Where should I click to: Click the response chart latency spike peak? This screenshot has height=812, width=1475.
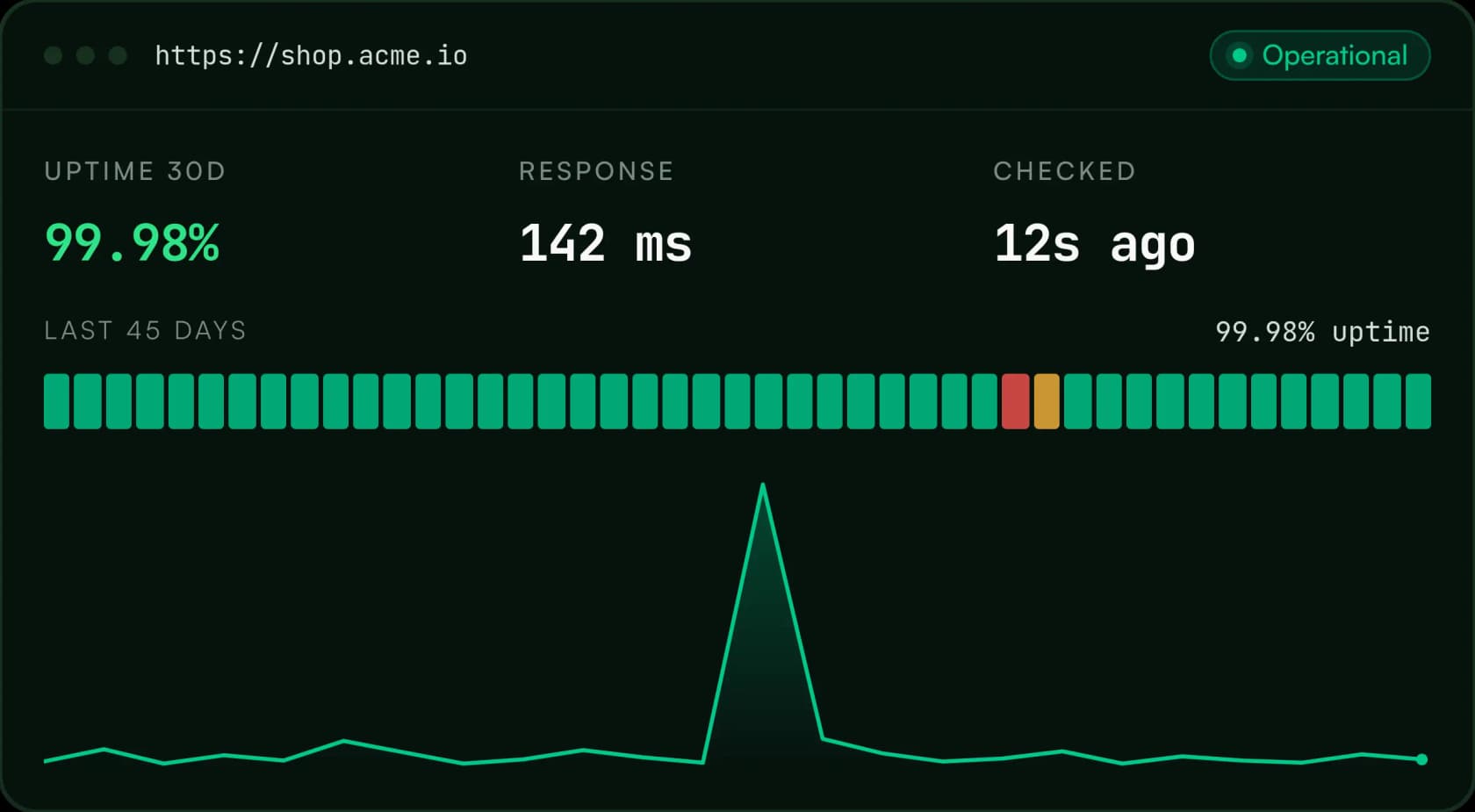[x=763, y=485]
